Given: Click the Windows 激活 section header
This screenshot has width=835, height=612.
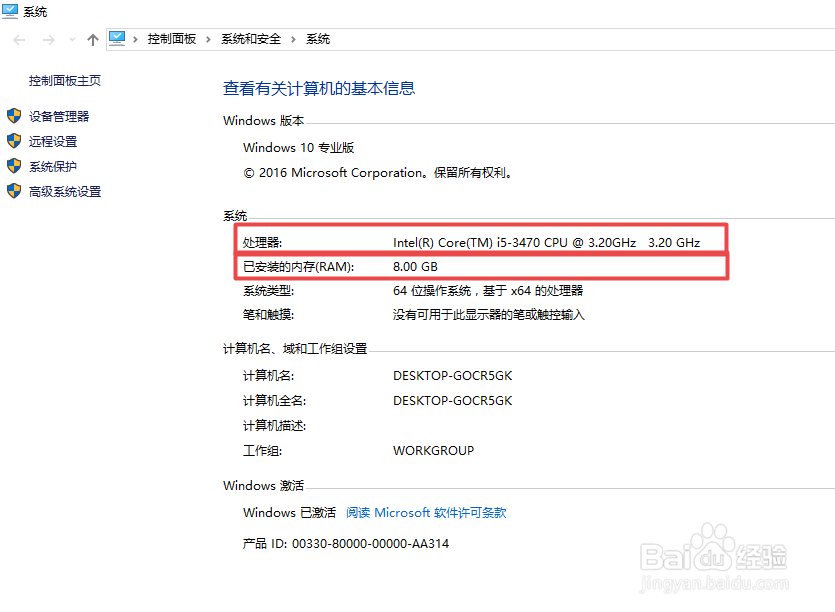Looking at the screenshot, I should 264,486.
